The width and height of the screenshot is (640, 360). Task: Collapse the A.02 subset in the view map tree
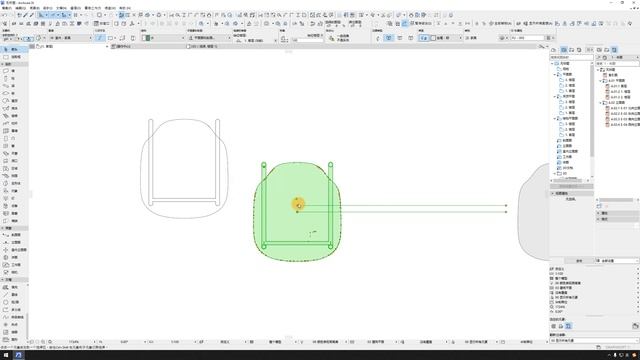point(601,103)
